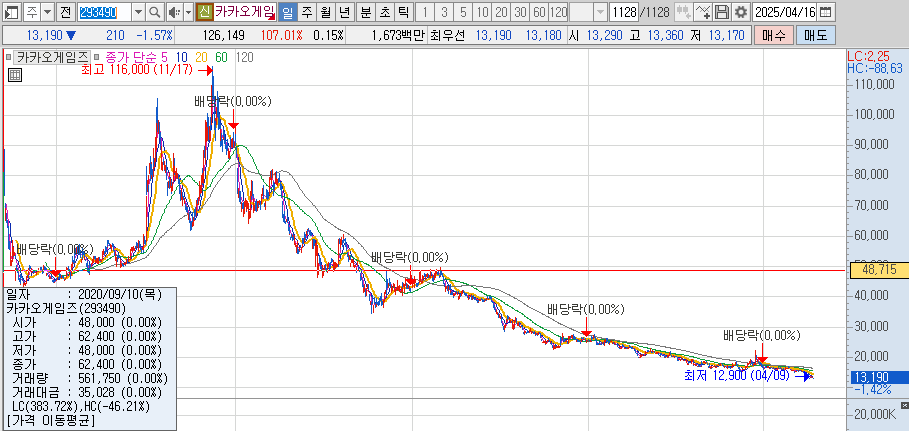Select the 주 weekly chart period
The width and height of the screenshot is (909, 431).
tap(307, 12)
